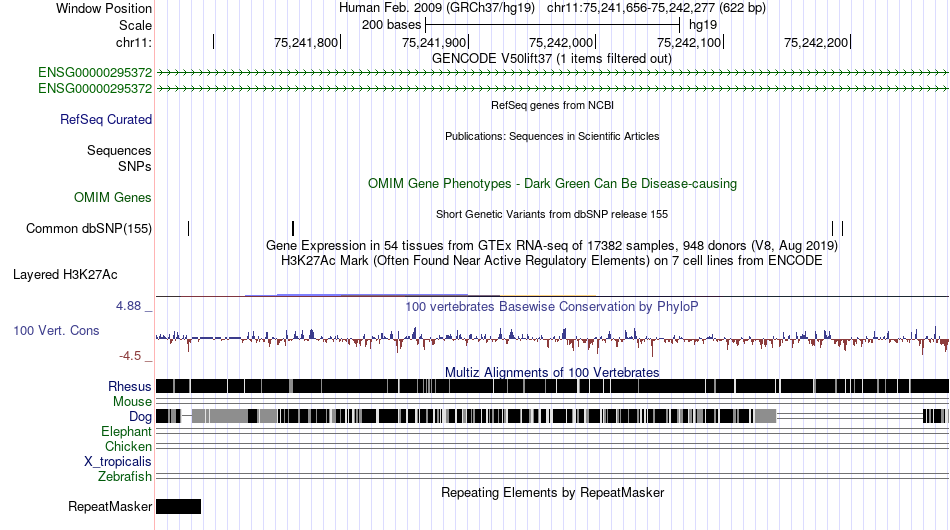
Task: Click the 4.88 PhyloP upper value
Action: 128,306
